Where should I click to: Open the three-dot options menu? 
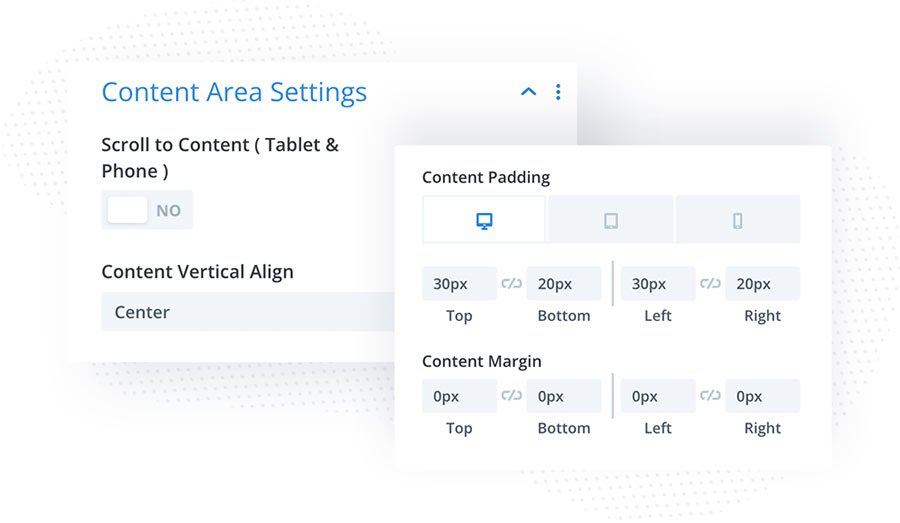pyautogui.click(x=558, y=92)
